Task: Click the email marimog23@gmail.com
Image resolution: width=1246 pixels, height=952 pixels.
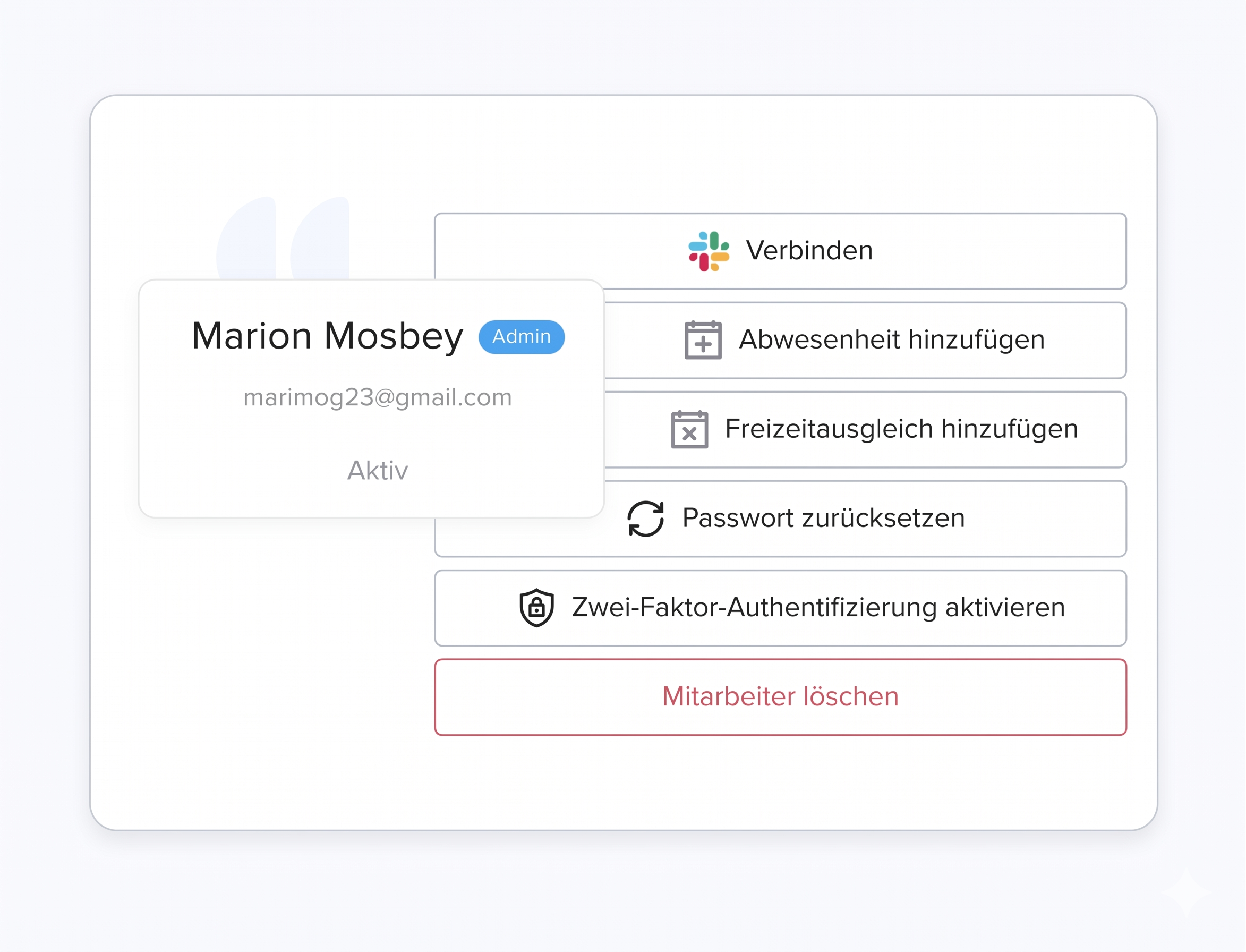Action: coord(377,397)
